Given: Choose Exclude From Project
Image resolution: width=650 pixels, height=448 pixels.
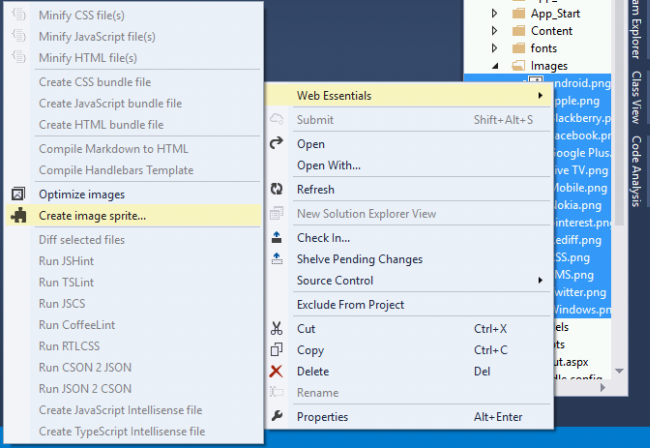Looking at the screenshot, I should click(x=349, y=304).
